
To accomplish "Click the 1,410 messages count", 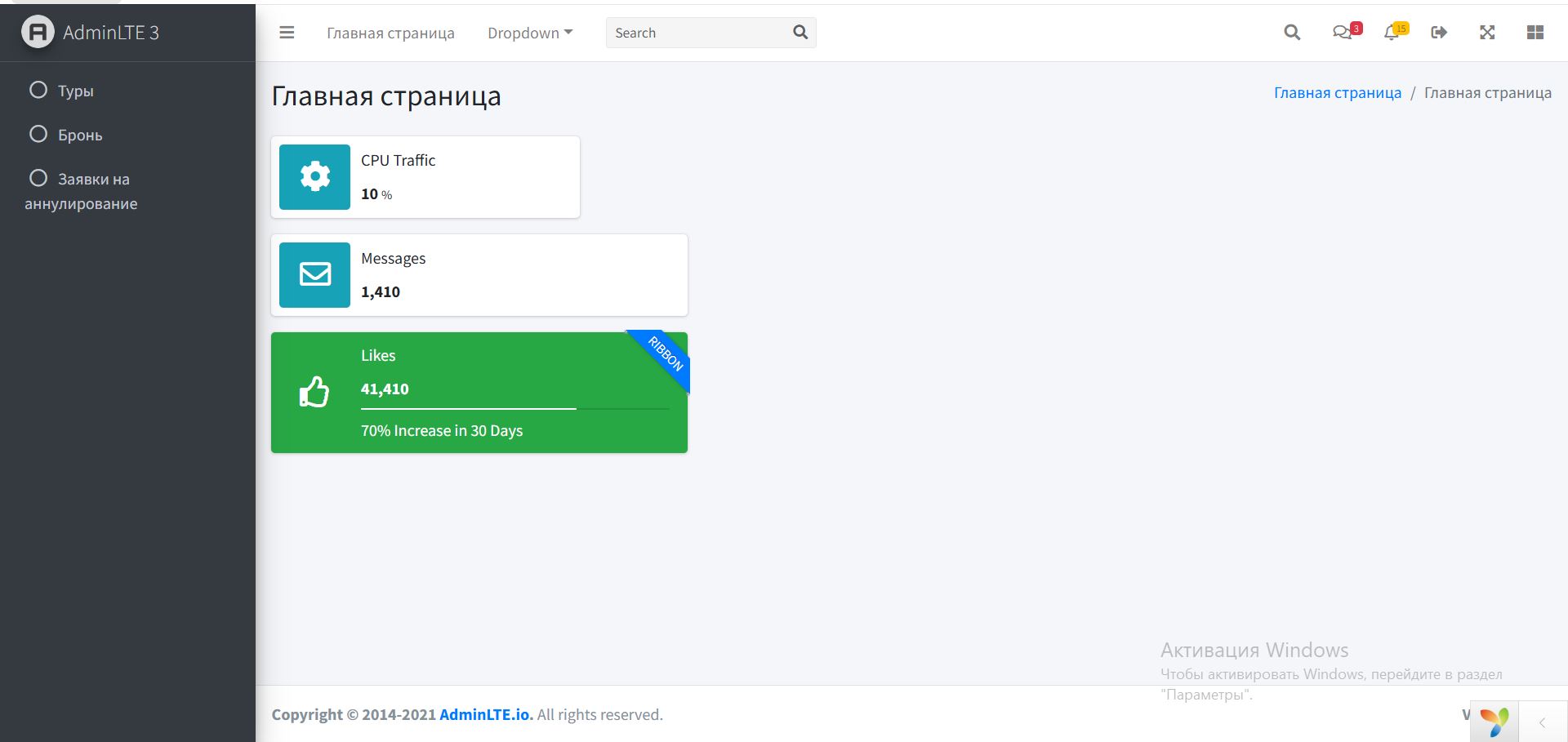I will (x=381, y=292).
